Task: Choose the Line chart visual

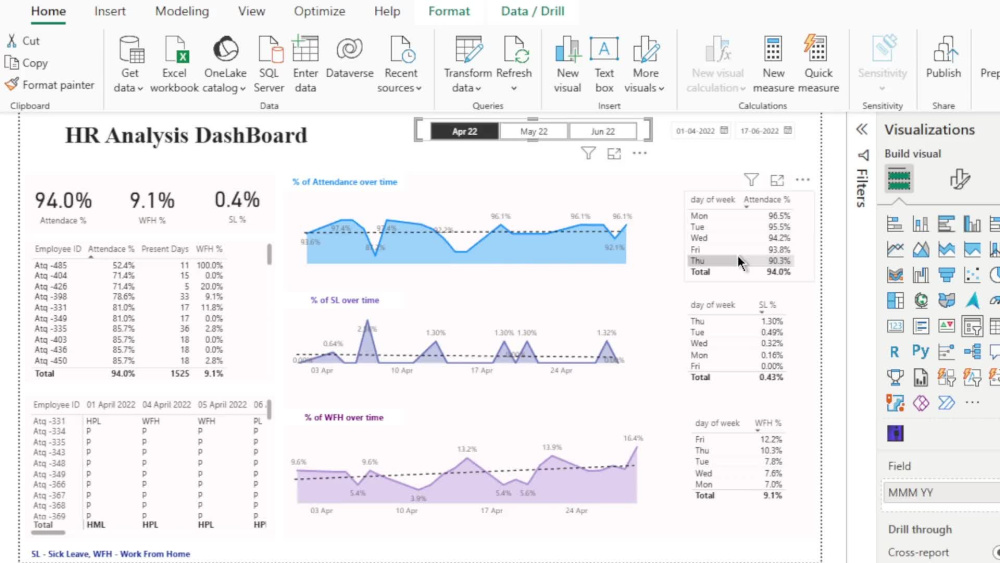Action: (x=895, y=249)
